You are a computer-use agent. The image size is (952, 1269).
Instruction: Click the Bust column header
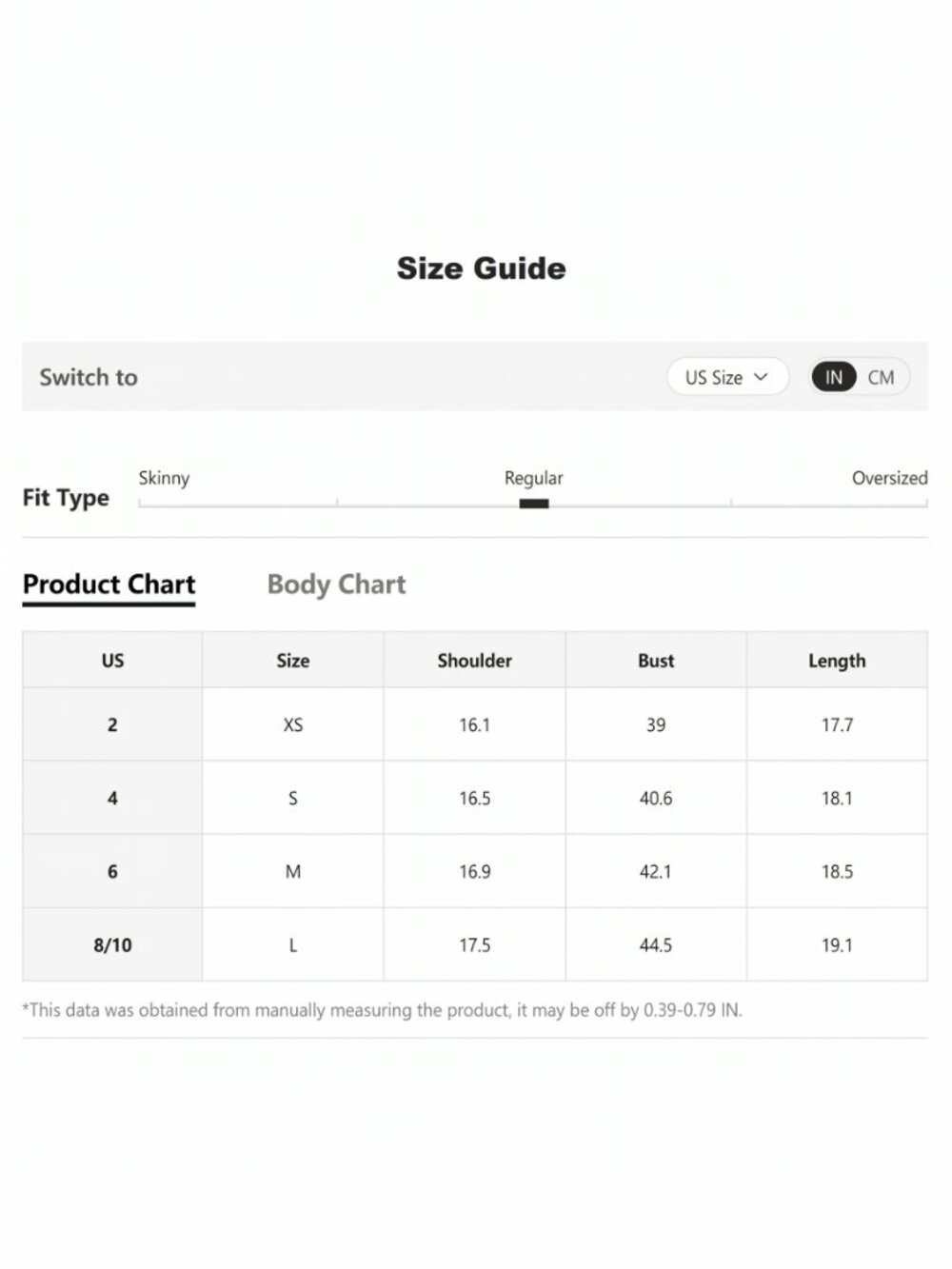pos(656,660)
